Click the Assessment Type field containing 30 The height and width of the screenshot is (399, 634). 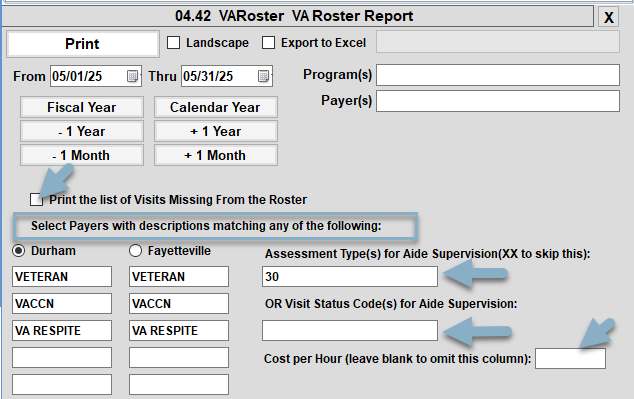350,277
